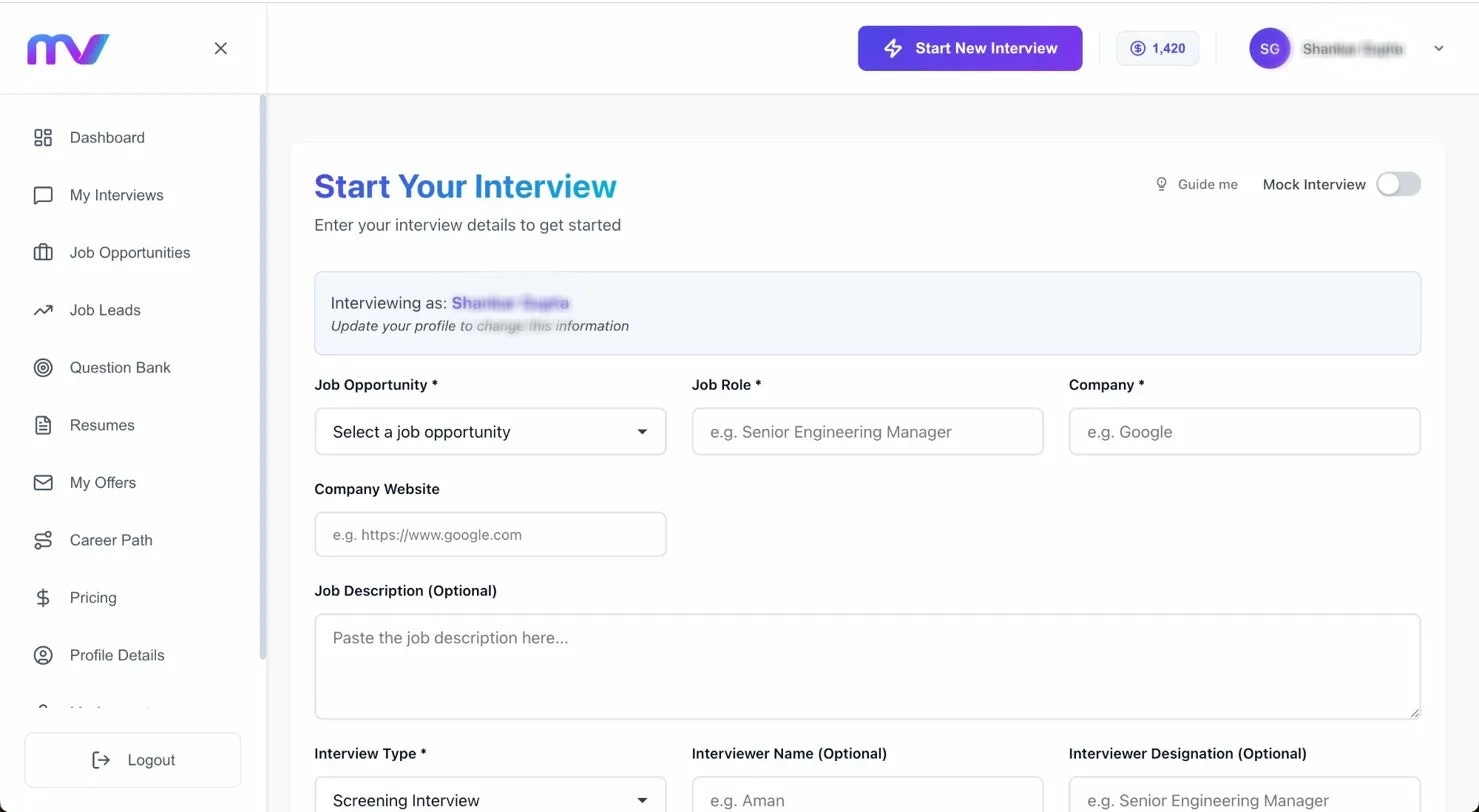Viewport: 1479px width, 812px height.
Task: Open the Pricing section with the dollar icon
Action: tap(43, 597)
